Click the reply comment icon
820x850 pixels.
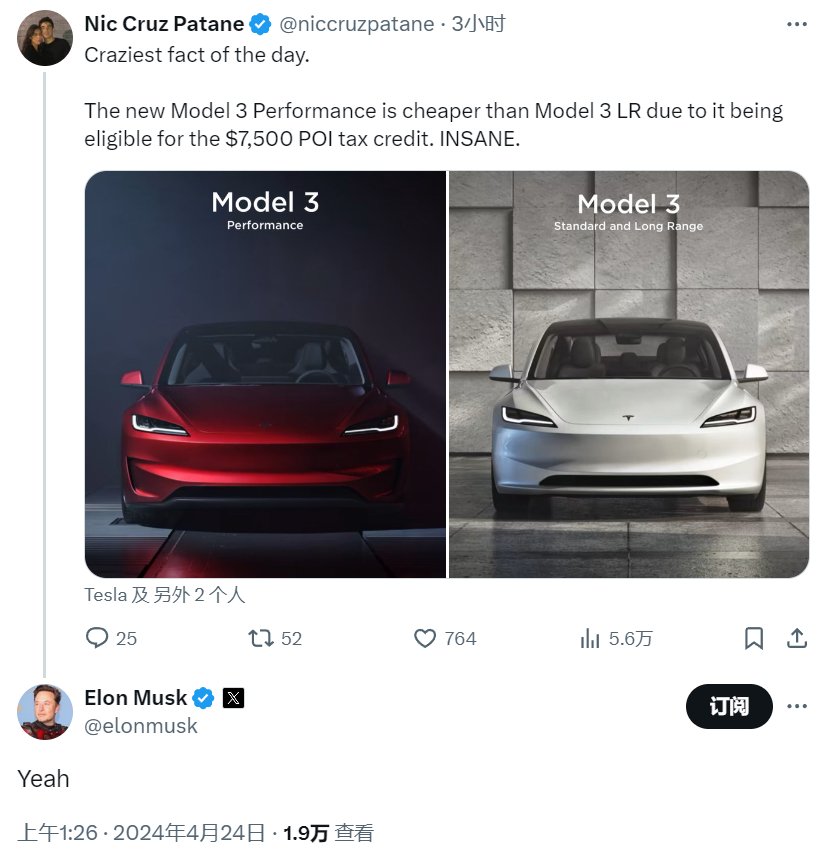tap(97, 638)
